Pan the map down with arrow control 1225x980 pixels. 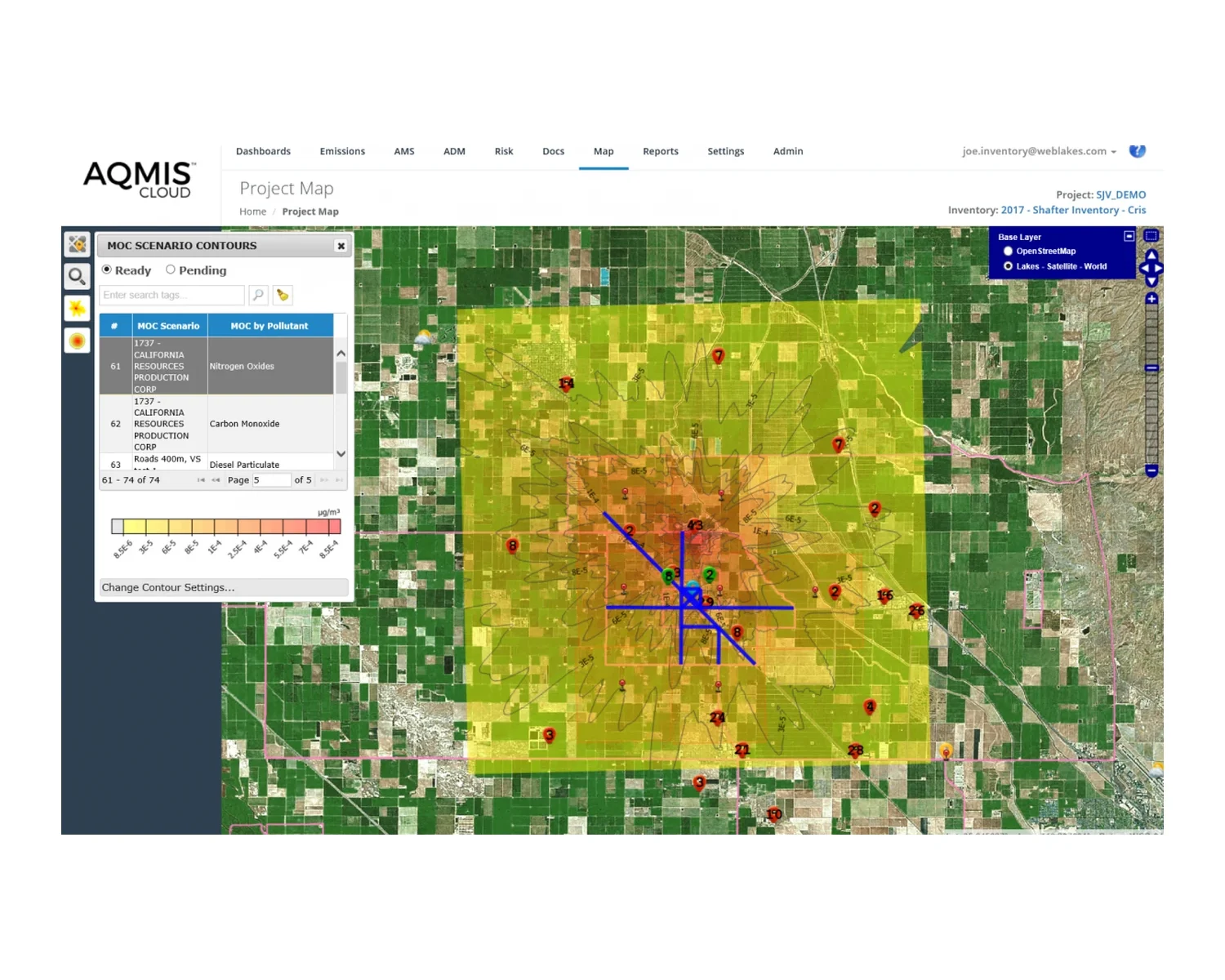pos(1151,281)
